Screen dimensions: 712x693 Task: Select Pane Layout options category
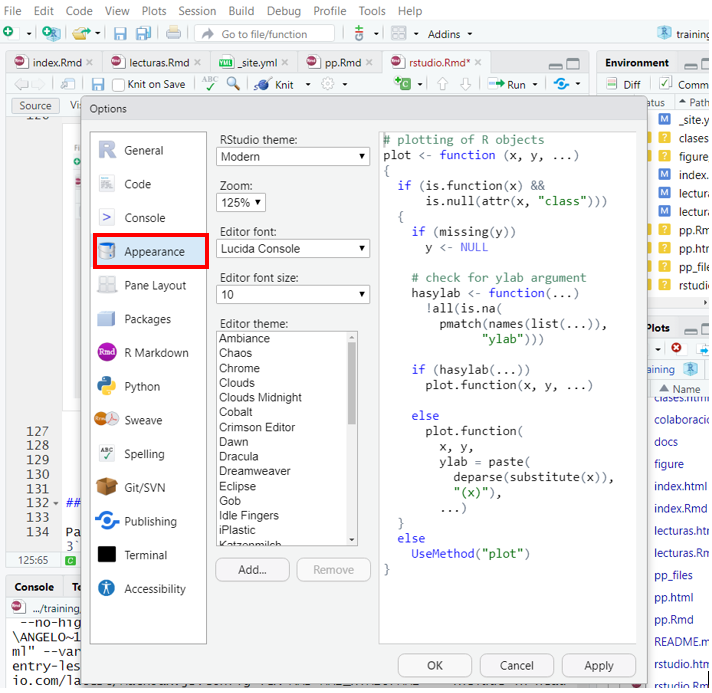pos(148,285)
